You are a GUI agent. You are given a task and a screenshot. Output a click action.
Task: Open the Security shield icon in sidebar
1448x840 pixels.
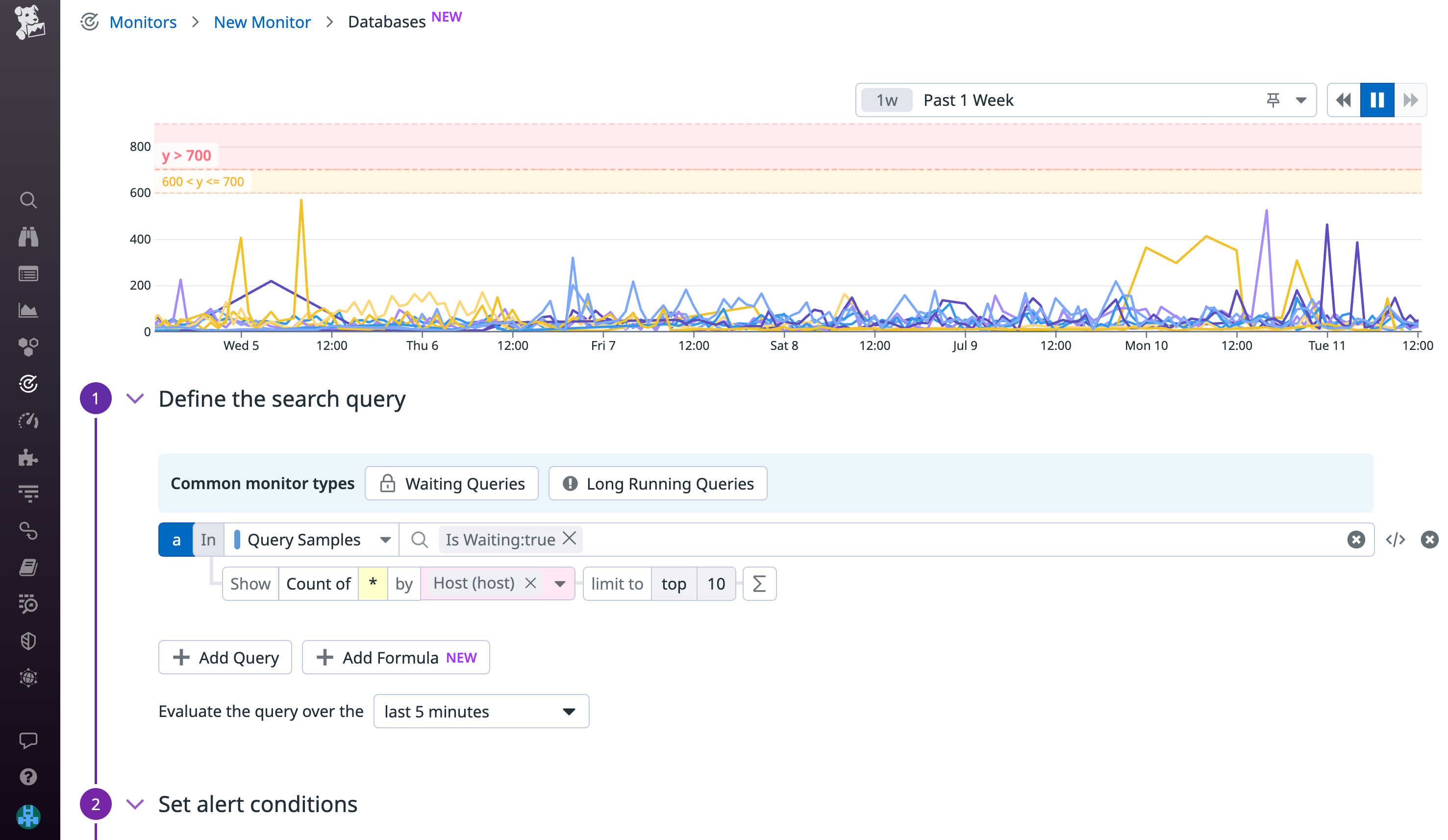tap(29, 641)
